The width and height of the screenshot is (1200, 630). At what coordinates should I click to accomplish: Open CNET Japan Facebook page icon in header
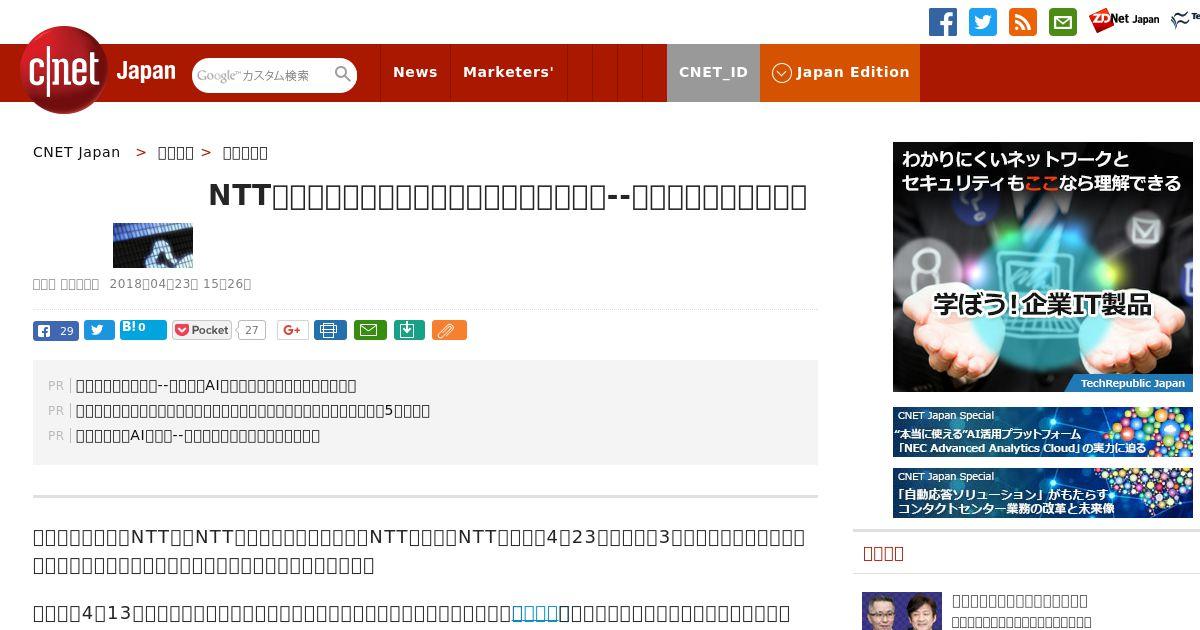pyautogui.click(x=943, y=22)
